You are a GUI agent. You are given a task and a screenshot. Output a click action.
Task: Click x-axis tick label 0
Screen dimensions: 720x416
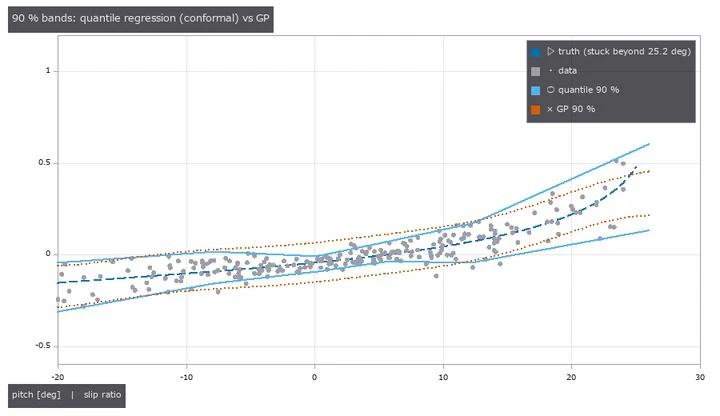(315, 377)
